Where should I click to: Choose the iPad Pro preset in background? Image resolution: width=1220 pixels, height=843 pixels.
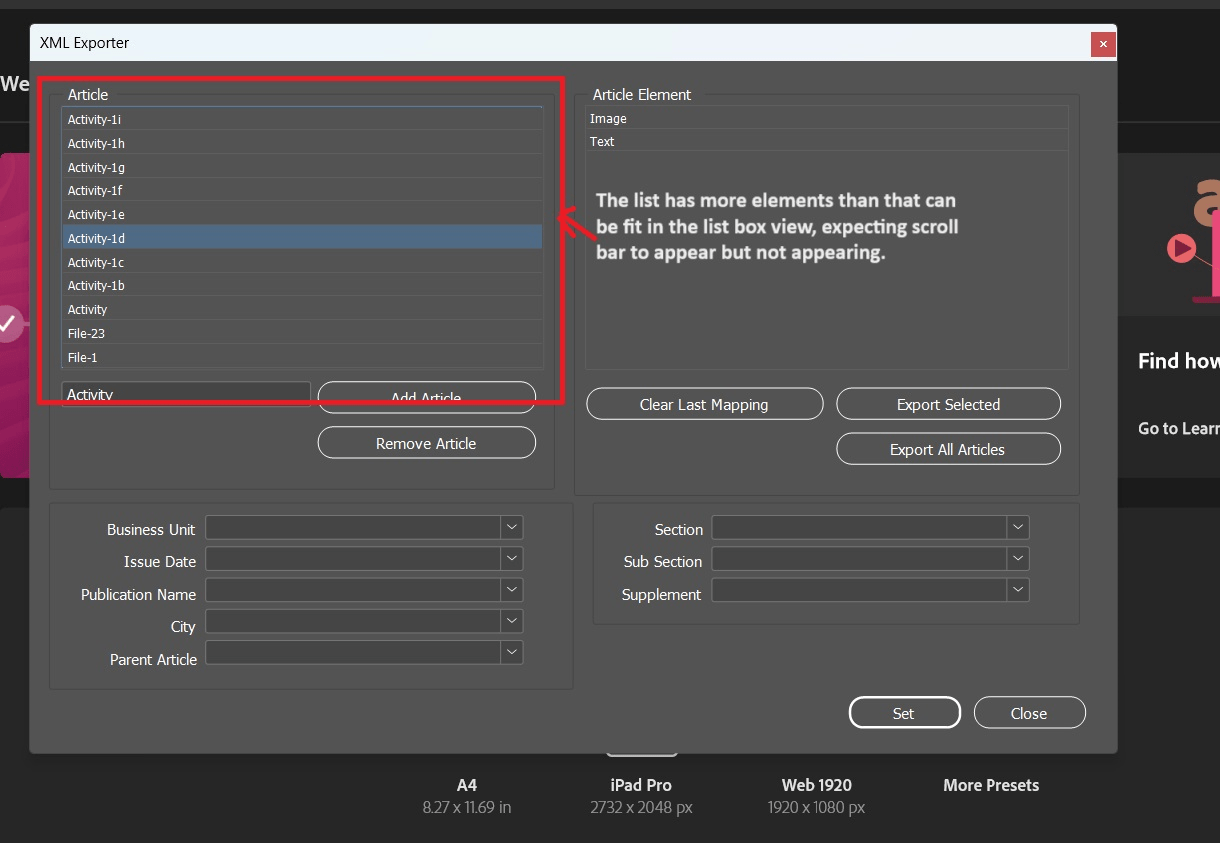[x=641, y=795]
